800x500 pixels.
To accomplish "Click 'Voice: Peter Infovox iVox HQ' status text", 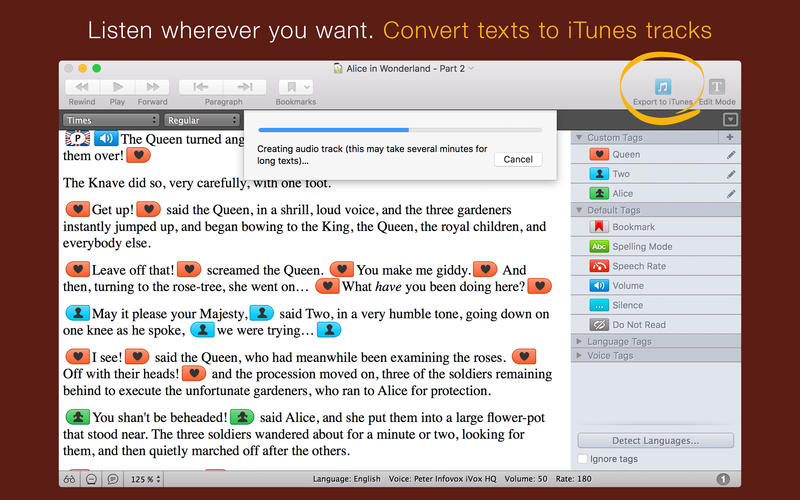I will pos(442,479).
